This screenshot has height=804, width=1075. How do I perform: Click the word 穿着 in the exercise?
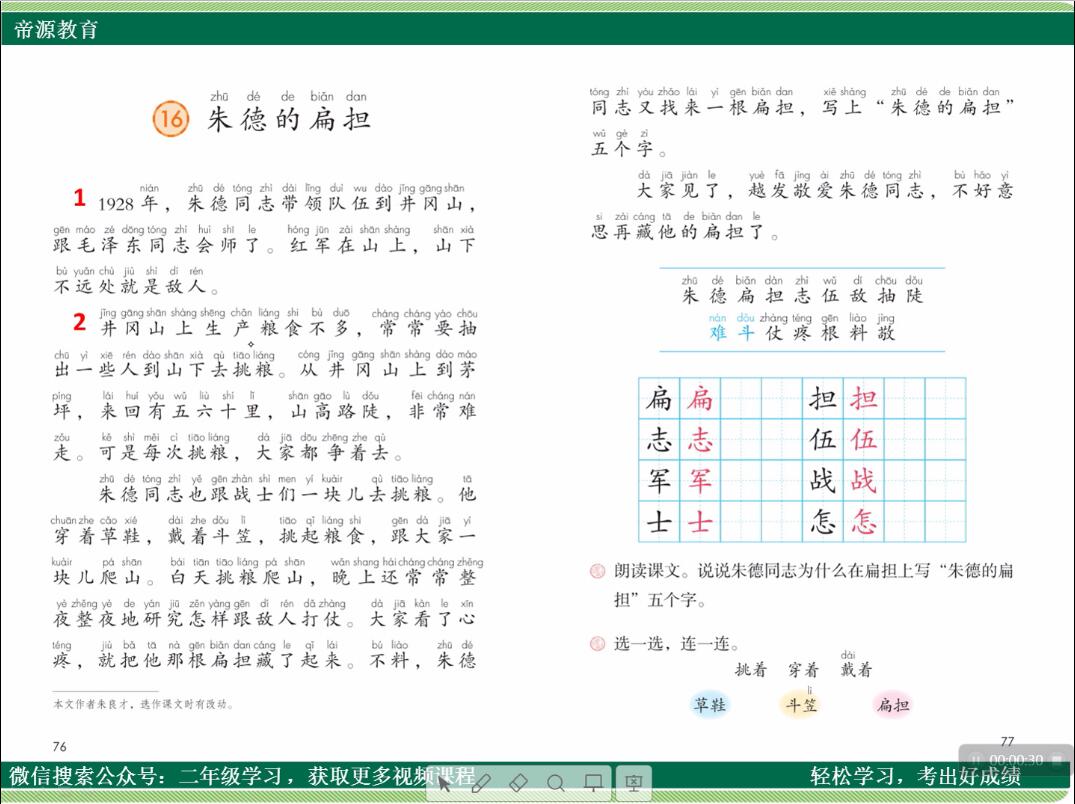point(804,670)
